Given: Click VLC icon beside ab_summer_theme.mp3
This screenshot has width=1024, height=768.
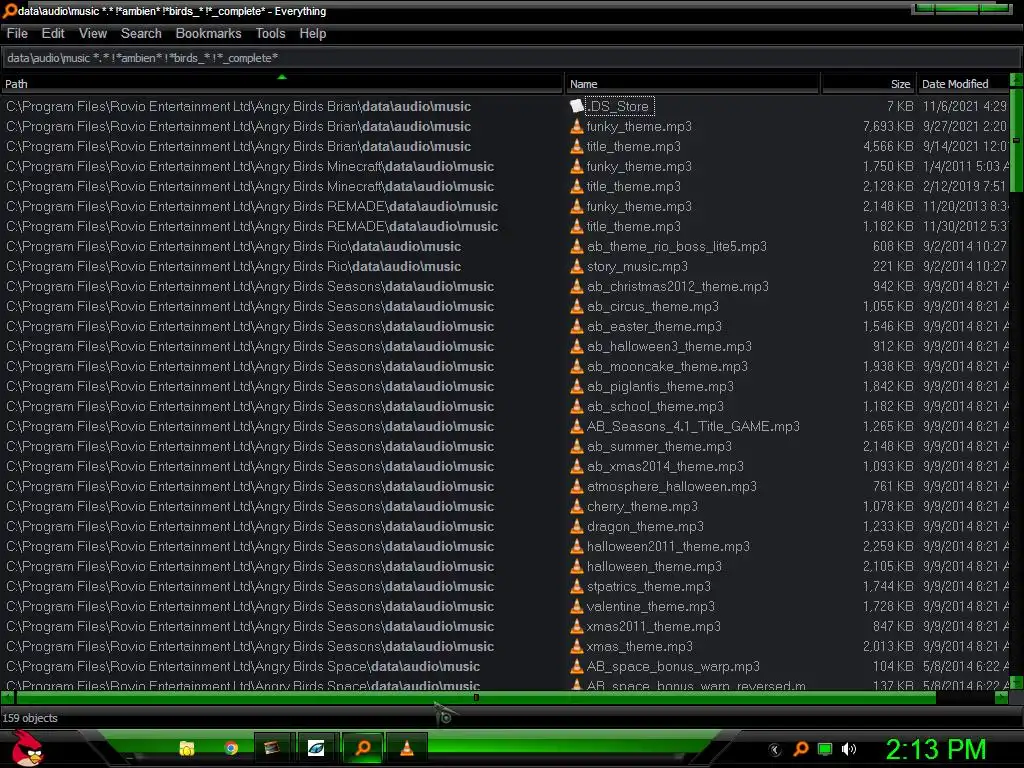Looking at the screenshot, I should click(x=576, y=446).
